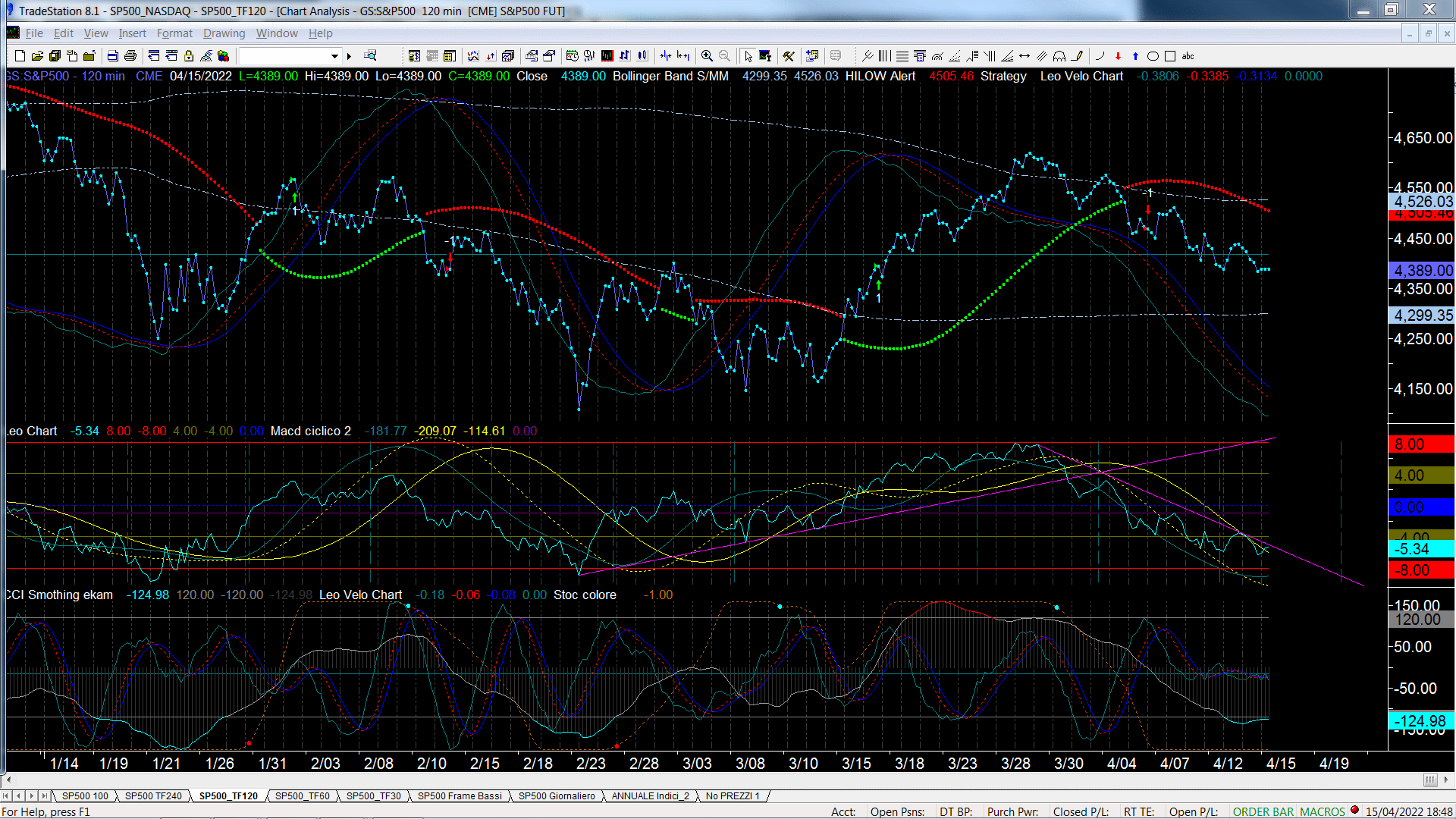The height and width of the screenshot is (819, 1456).
Task: Click the padlock icon in toolbar
Action: click(189, 56)
